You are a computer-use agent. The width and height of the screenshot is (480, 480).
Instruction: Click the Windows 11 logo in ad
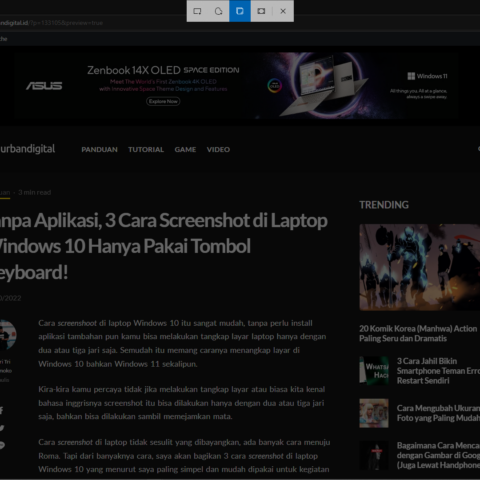(427, 76)
